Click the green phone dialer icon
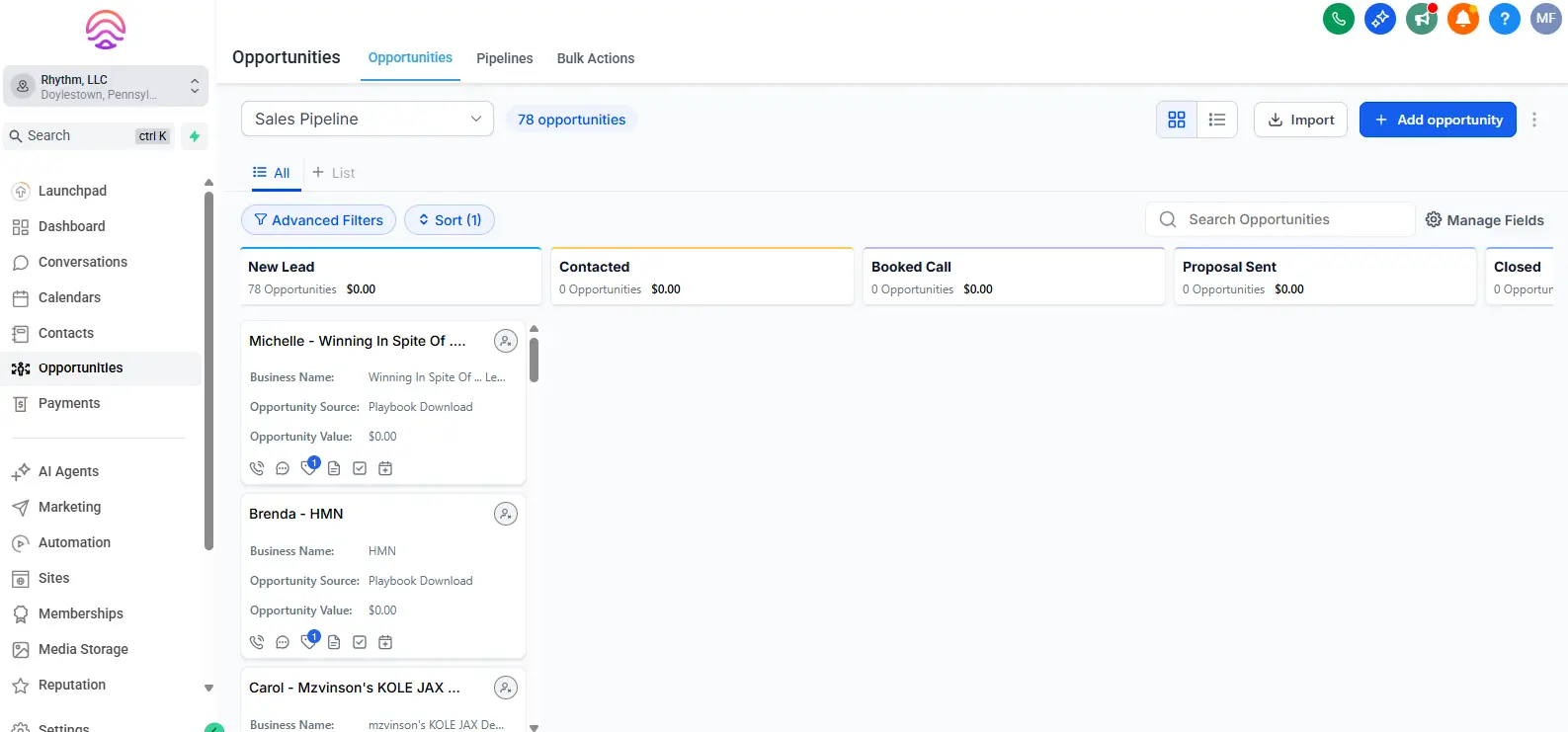The width and height of the screenshot is (1568, 732). click(x=1338, y=19)
